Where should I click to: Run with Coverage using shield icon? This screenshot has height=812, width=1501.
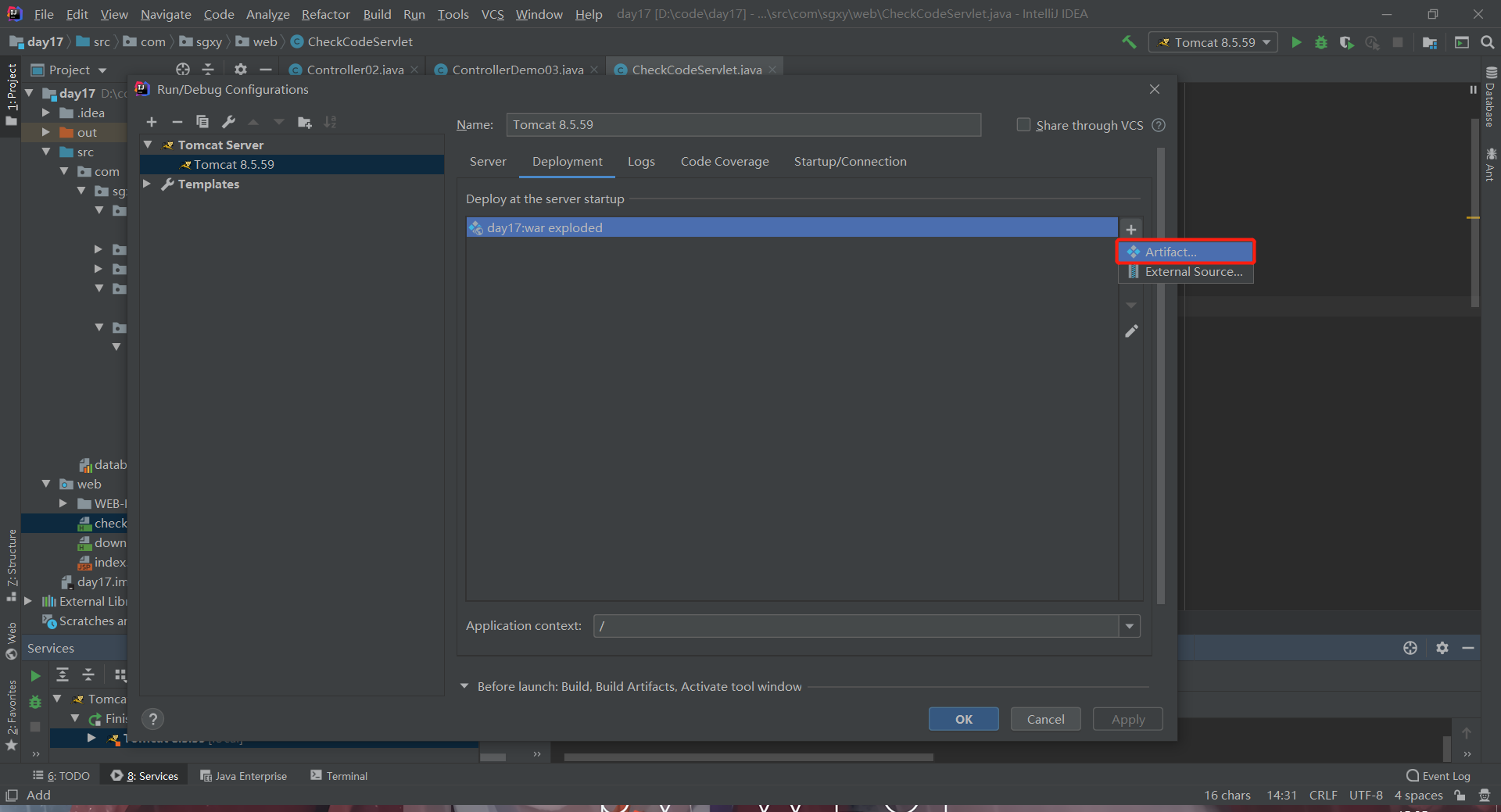point(1347,42)
